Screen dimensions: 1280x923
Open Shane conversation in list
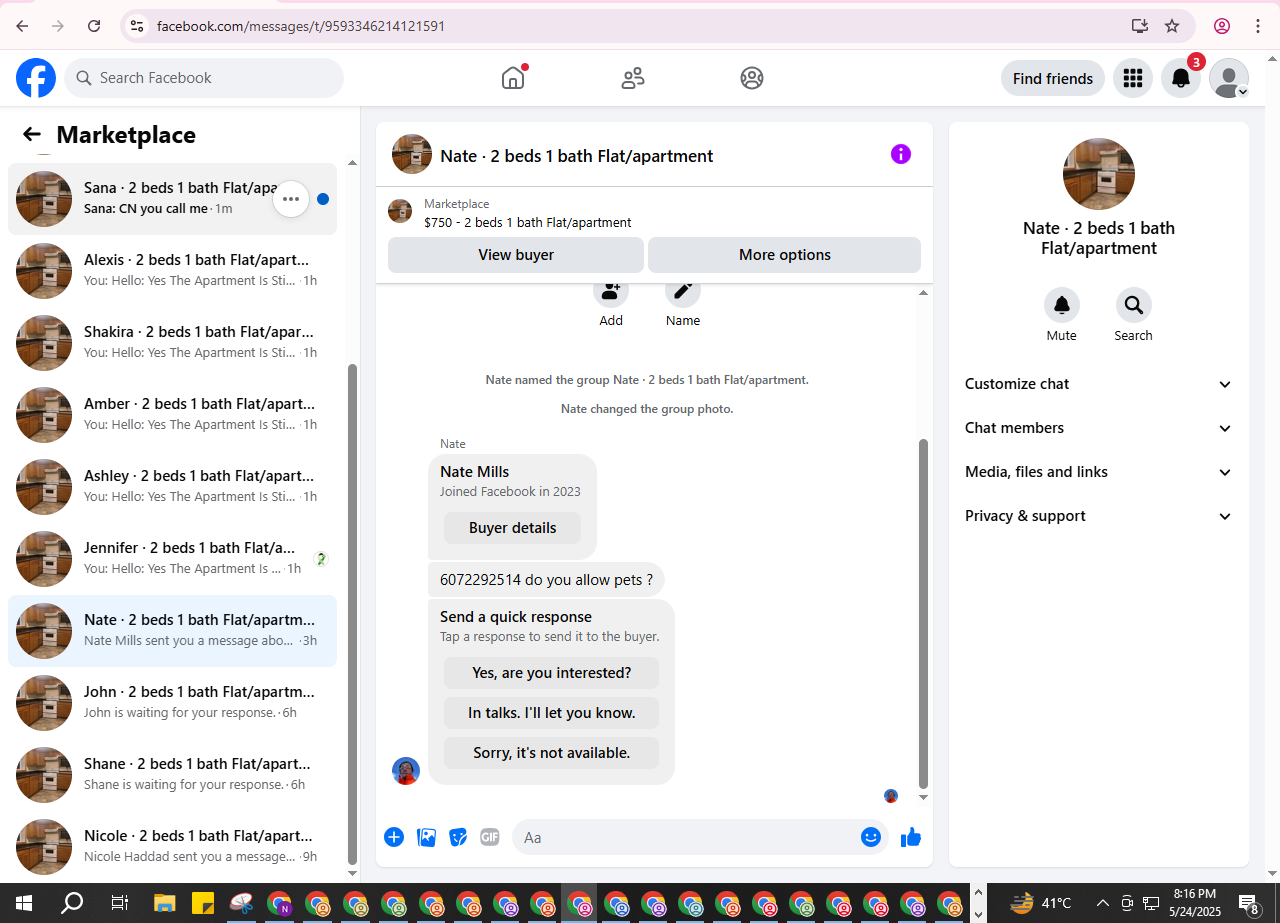point(172,775)
